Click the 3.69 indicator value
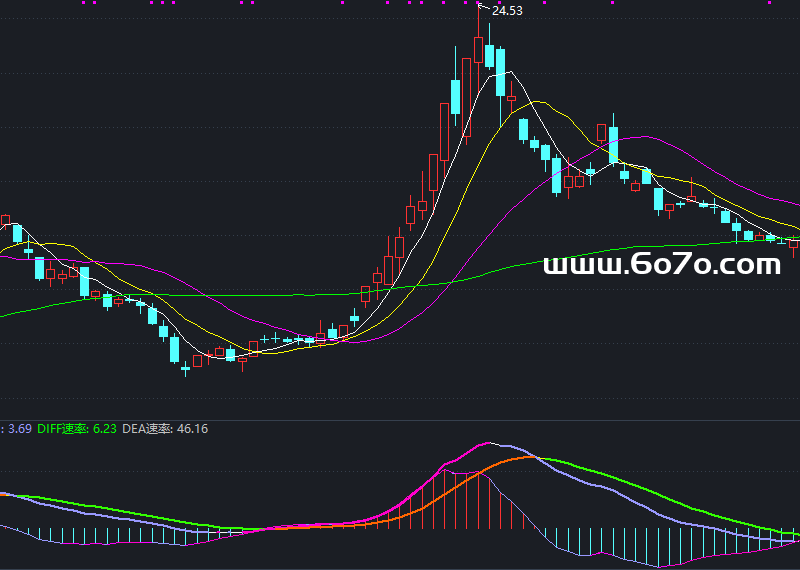 (x=20, y=429)
